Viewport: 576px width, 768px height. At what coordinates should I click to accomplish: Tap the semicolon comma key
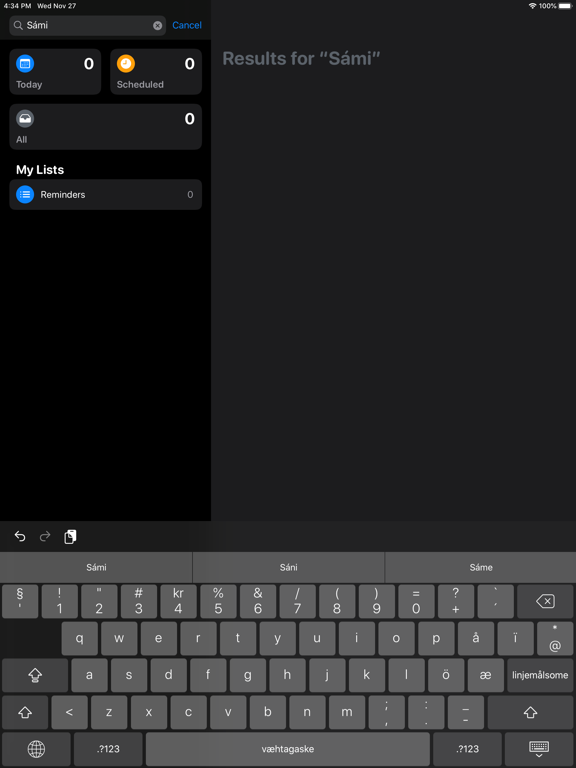coord(386,713)
